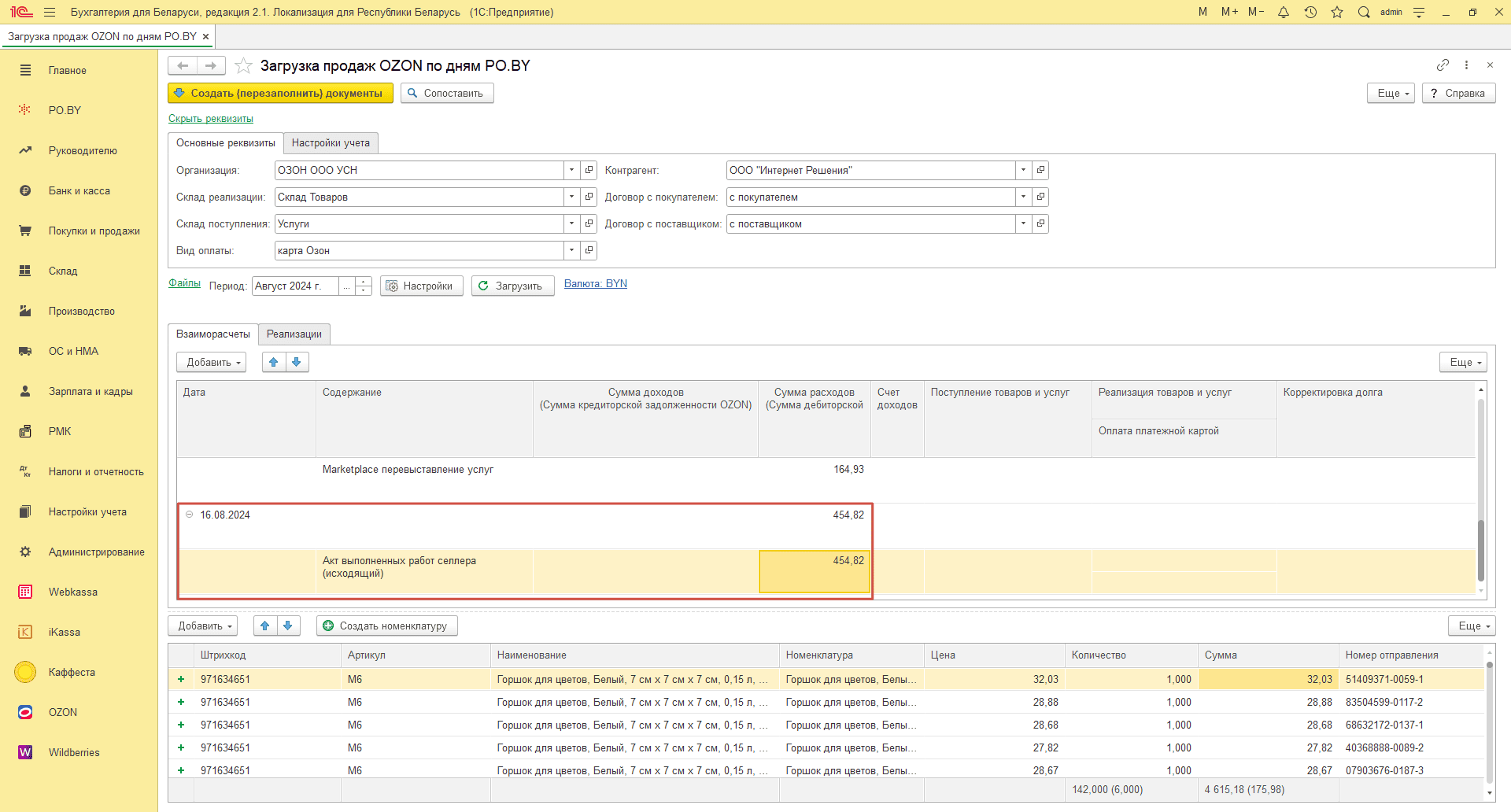Navigate forward with the right arrow

tap(211, 66)
